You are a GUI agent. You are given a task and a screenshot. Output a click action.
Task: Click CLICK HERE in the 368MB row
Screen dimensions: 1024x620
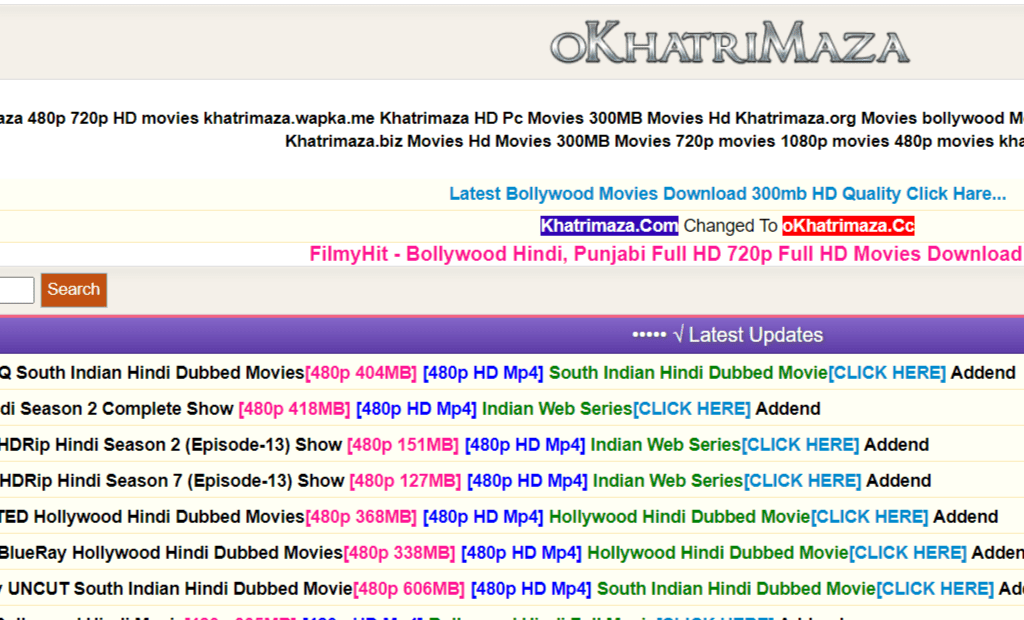(x=869, y=516)
